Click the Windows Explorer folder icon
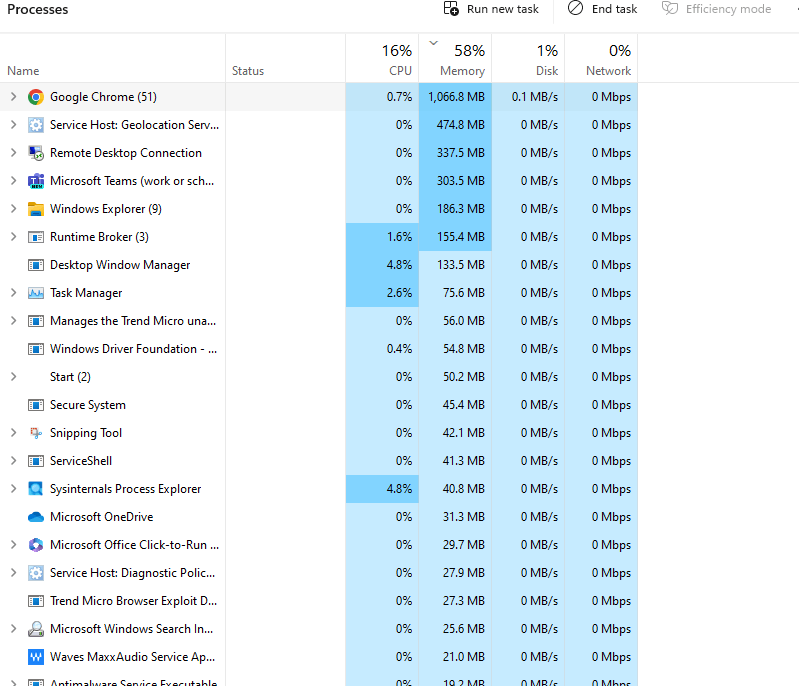The image size is (799, 686). (36, 209)
